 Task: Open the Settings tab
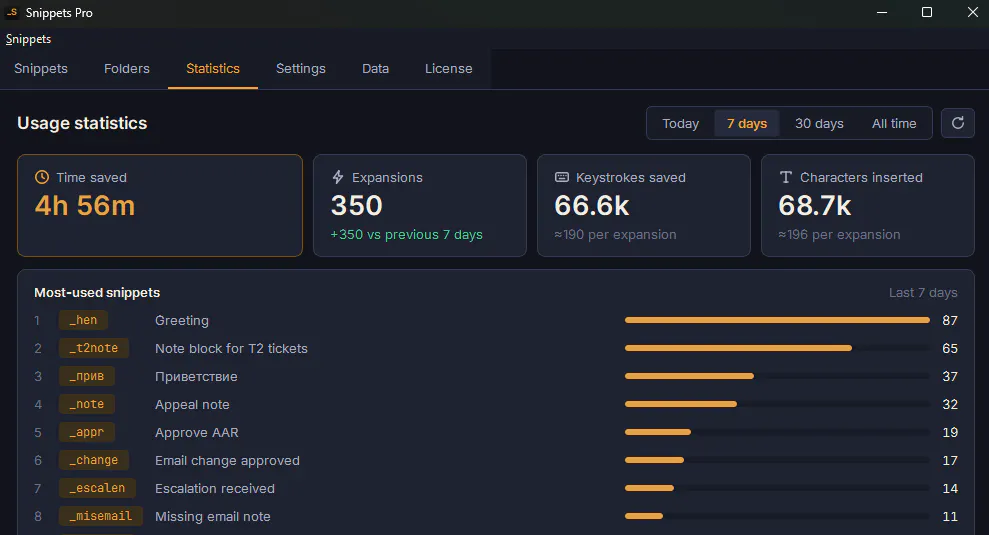pos(301,69)
